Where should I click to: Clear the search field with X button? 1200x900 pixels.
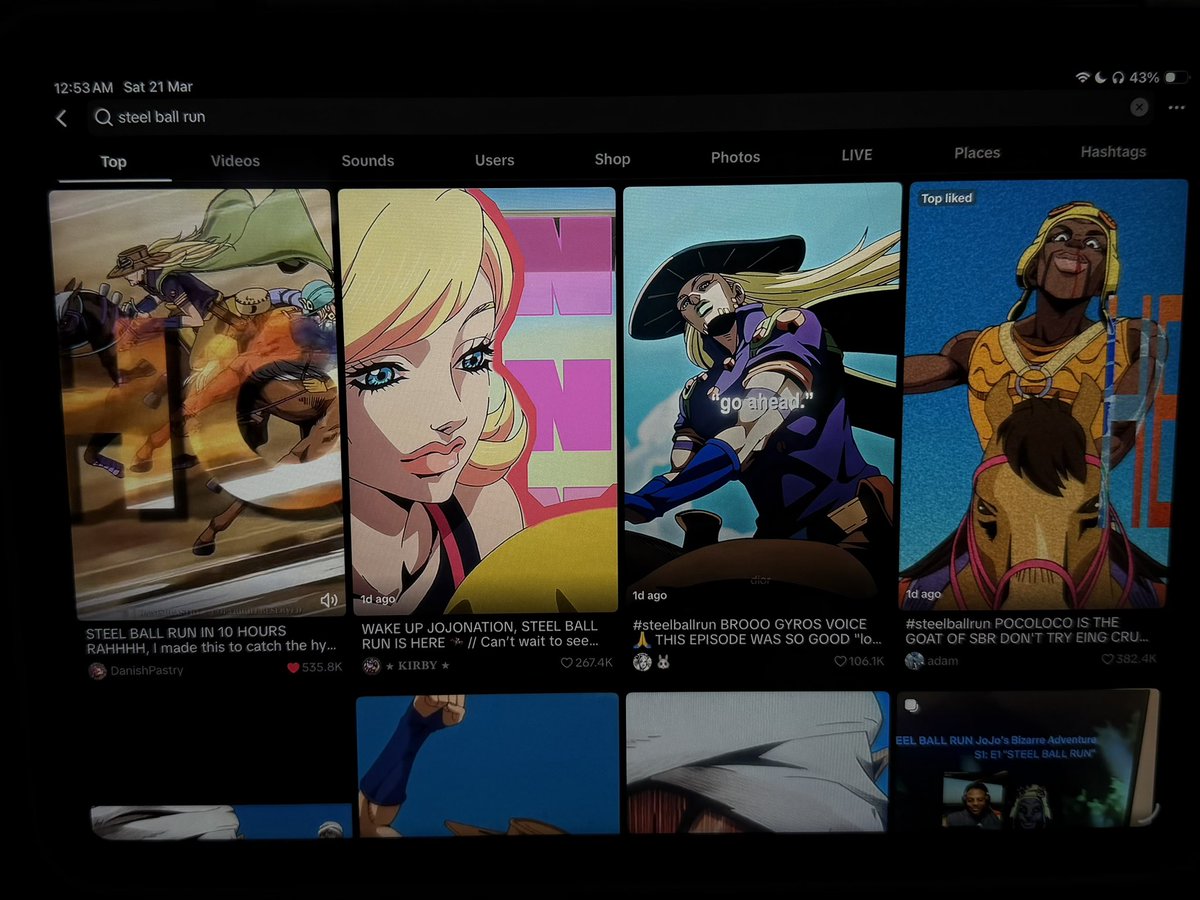(1139, 107)
